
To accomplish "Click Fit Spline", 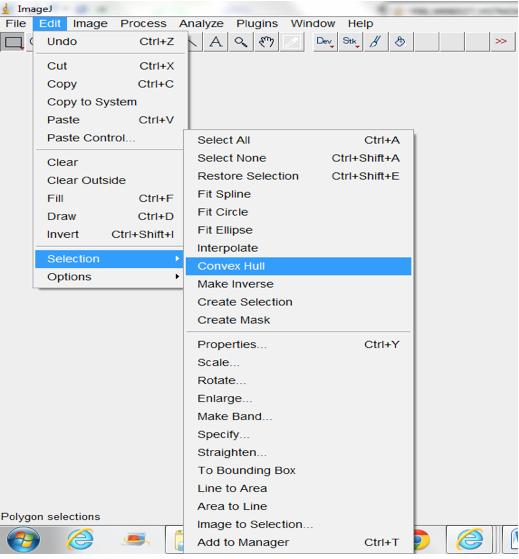I will pos(298,194).
